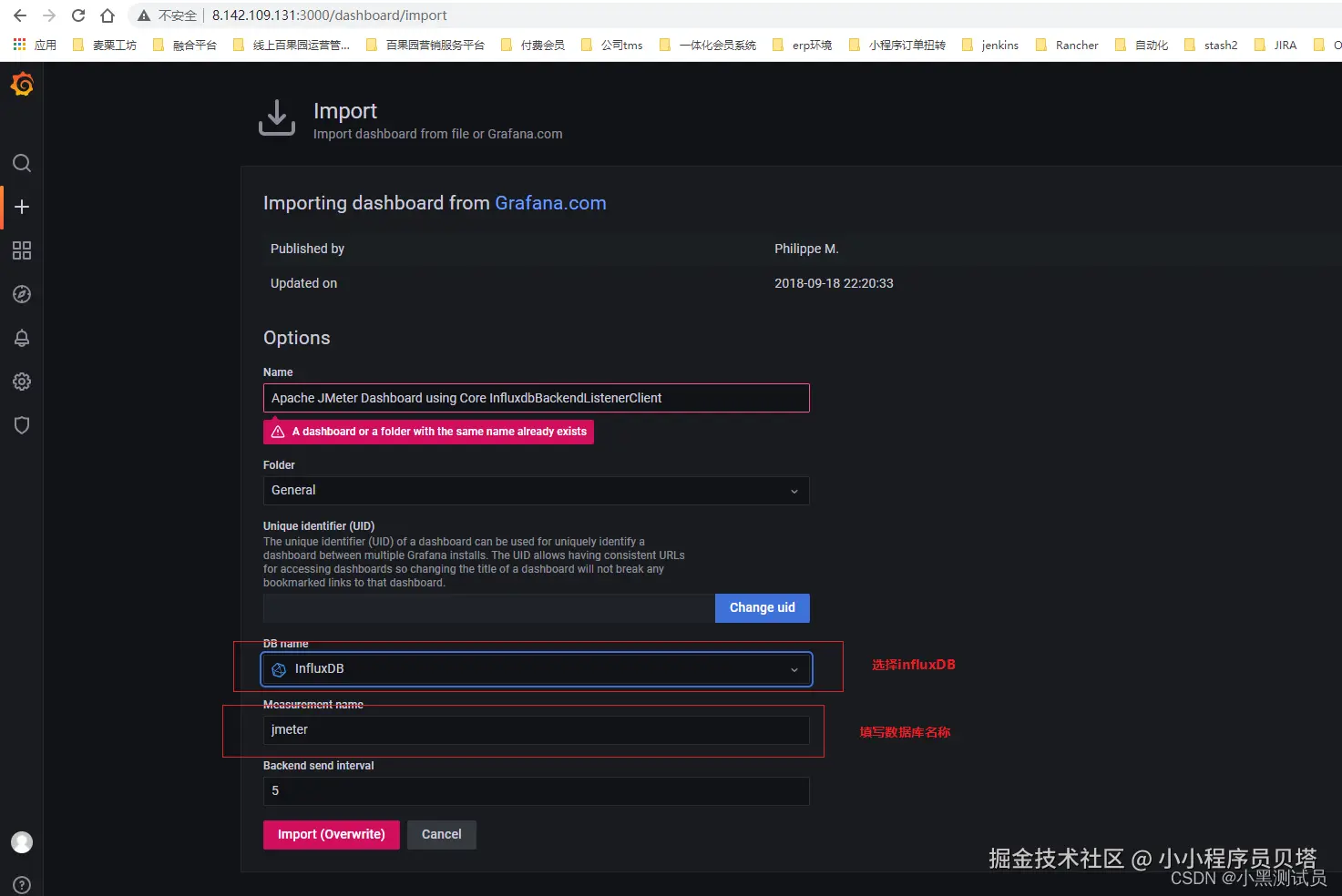Open the erp环境 bookmark
The height and width of the screenshot is (896, 1342).
click(802, 45)
